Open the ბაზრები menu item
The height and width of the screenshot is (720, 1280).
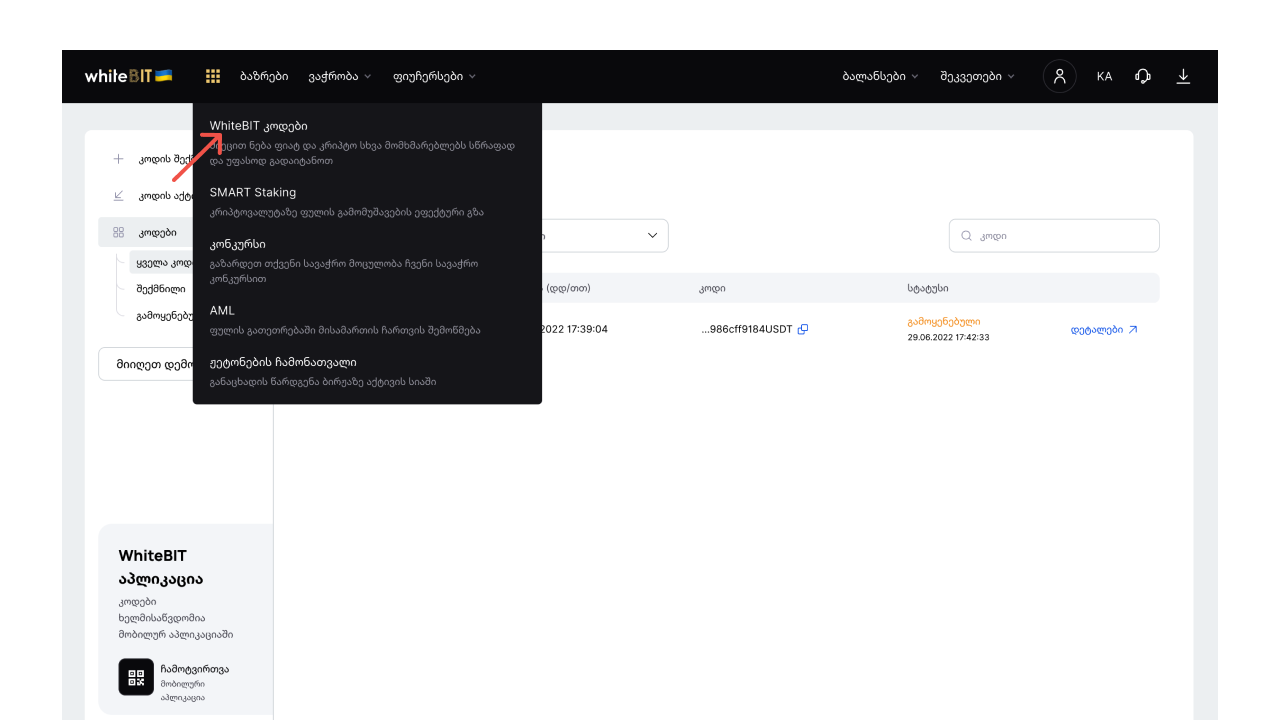click(x=264, y=76)
